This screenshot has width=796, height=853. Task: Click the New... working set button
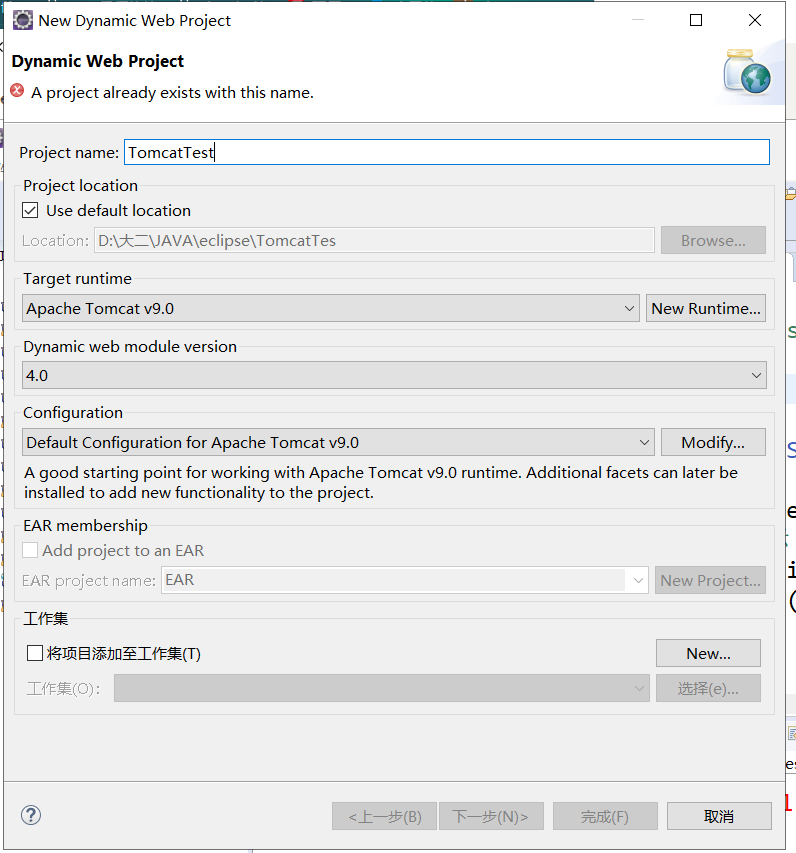click(x=708, y=653)
